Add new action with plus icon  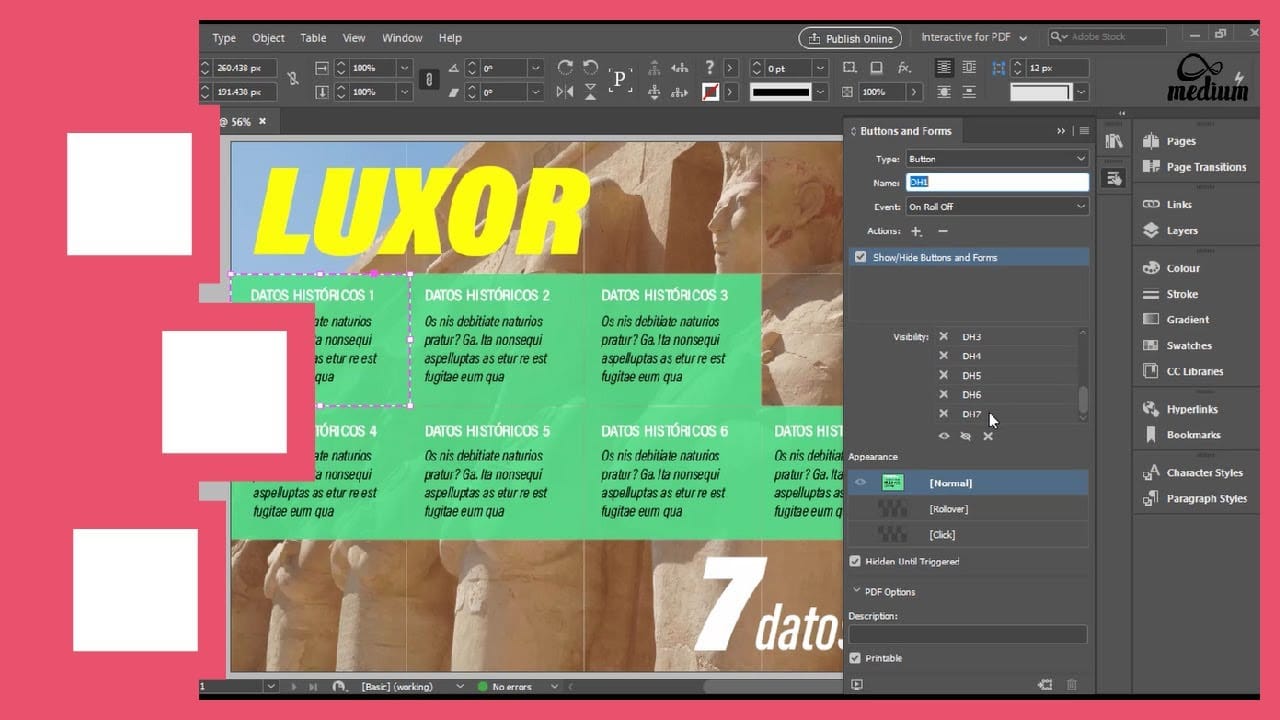coord(916,232)
